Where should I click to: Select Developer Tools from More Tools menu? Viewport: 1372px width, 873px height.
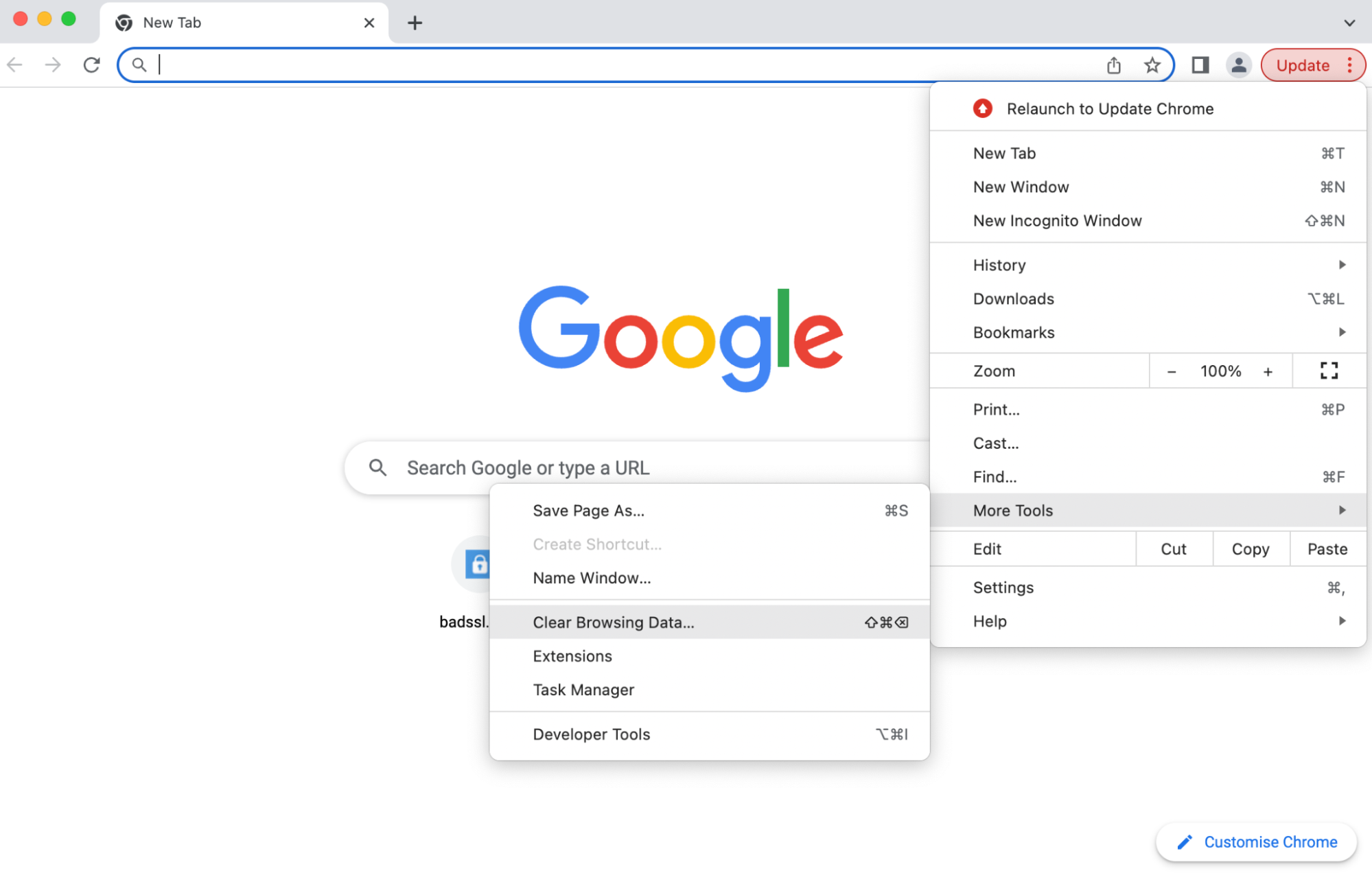coord(590,734)
